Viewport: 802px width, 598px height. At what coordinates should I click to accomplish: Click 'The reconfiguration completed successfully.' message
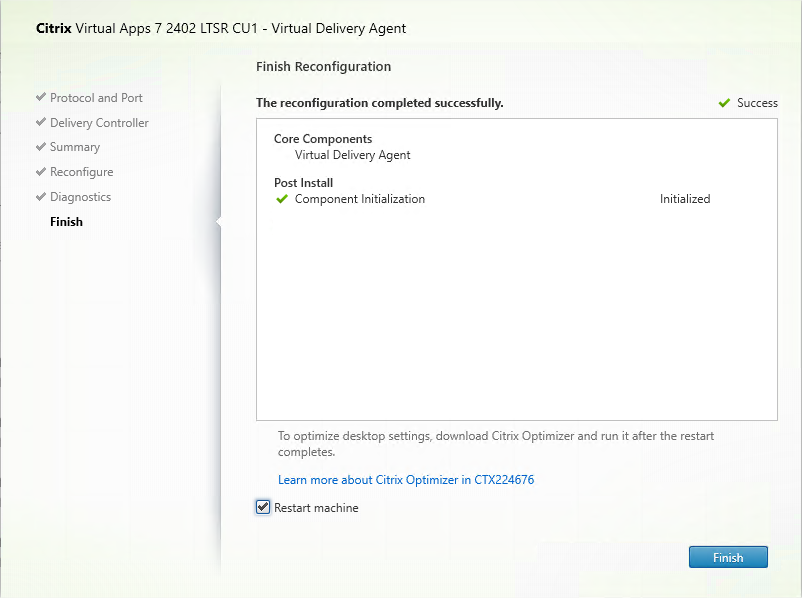[x=380, y=103]
